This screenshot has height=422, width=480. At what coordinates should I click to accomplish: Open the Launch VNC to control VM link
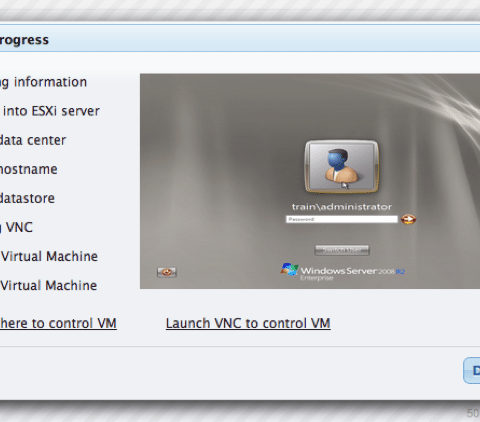click(248, 323)
